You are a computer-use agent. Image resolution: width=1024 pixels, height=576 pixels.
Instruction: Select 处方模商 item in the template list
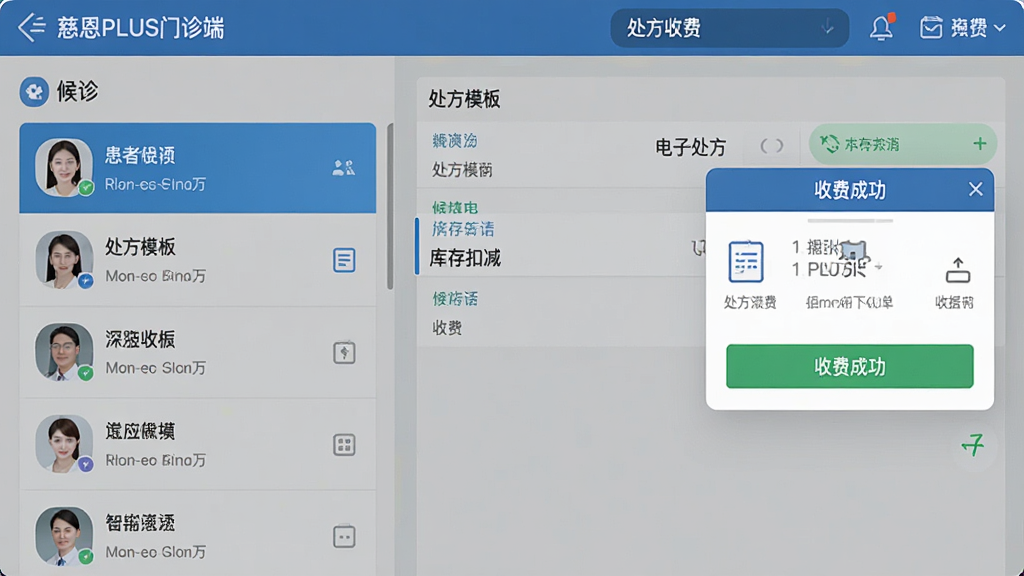462,170
